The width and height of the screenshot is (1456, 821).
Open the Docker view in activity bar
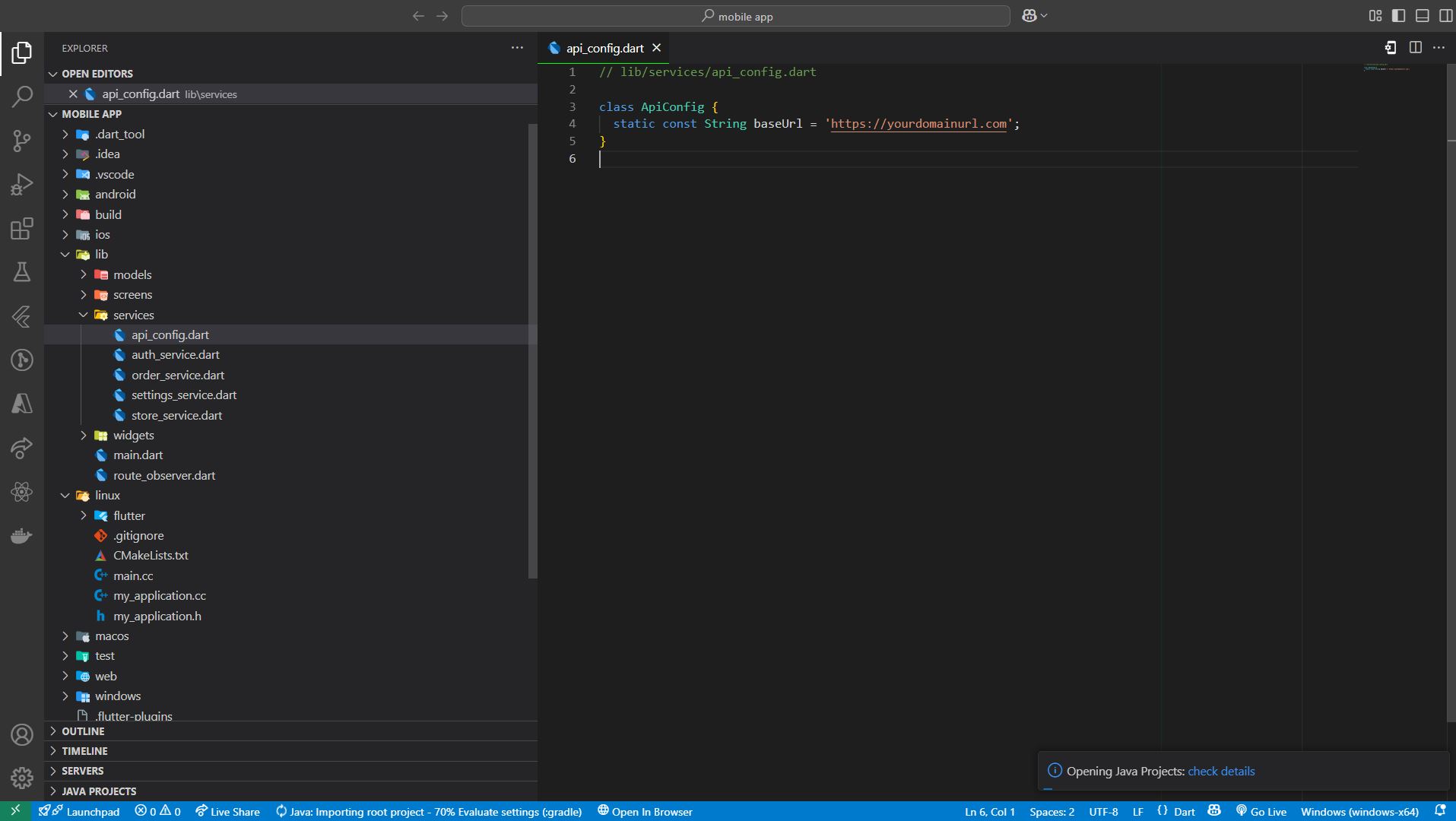click(22, 536)
